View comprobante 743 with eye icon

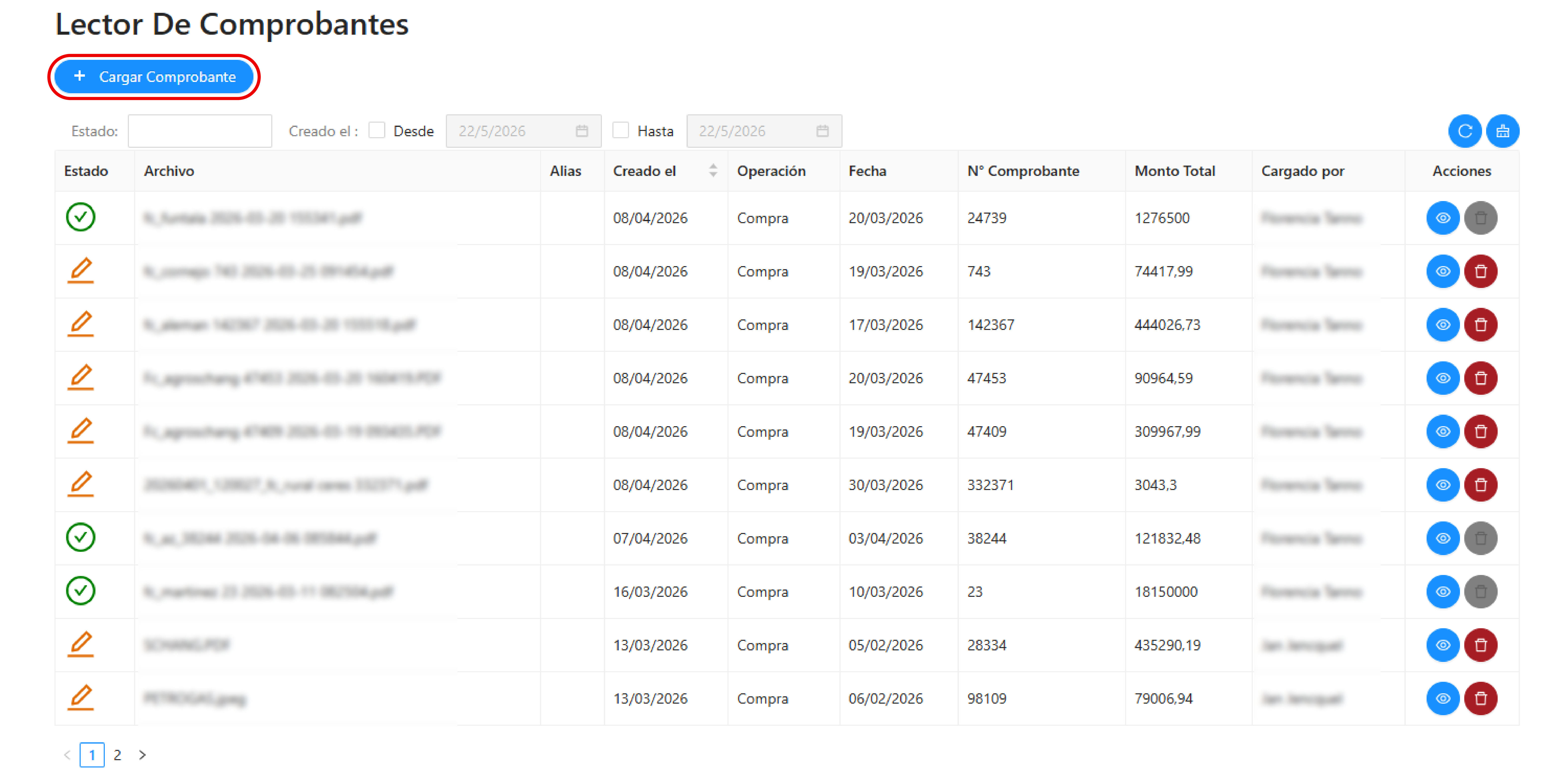point(1443,272)
